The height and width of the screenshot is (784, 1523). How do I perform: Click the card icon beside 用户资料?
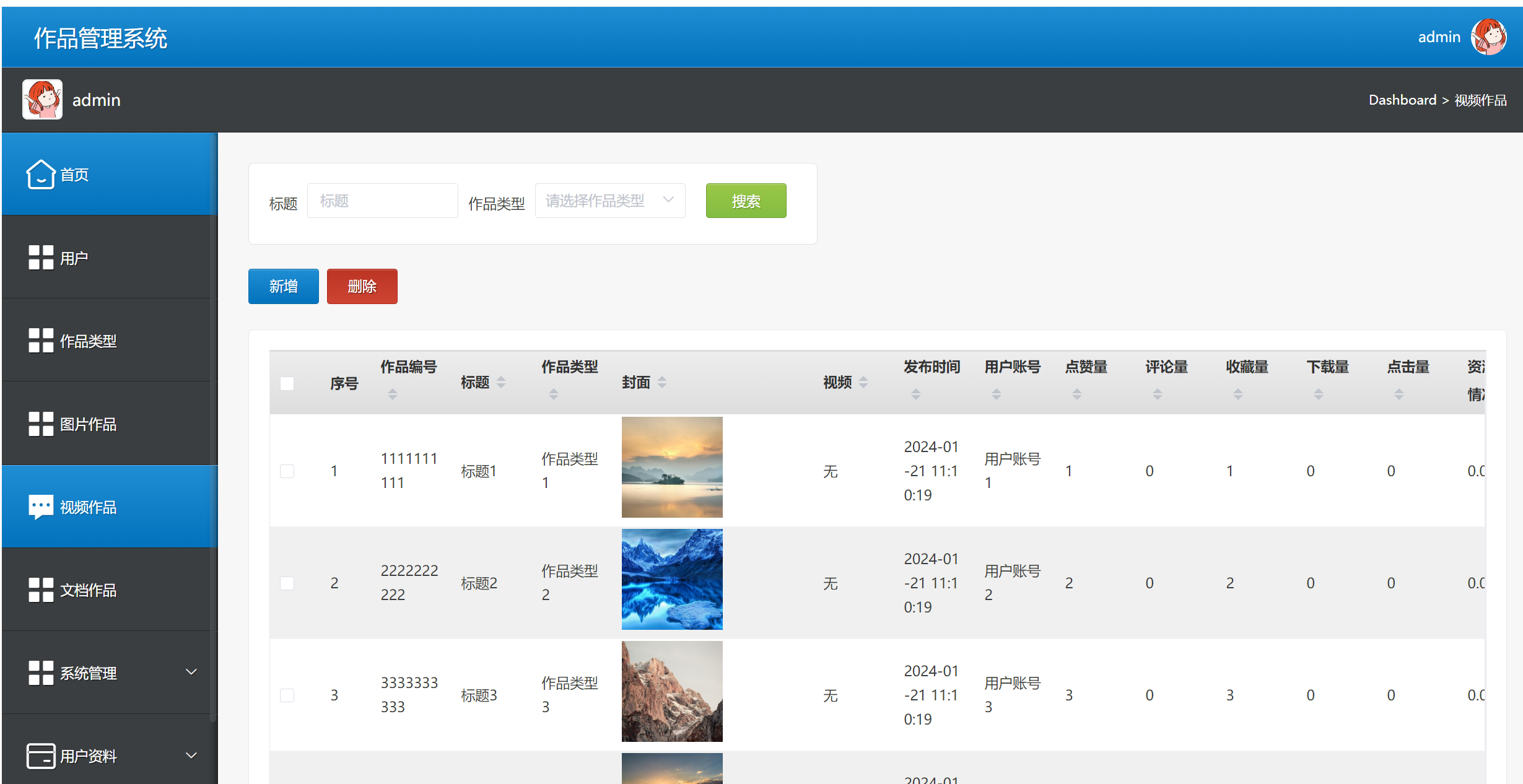pos(41,756)
